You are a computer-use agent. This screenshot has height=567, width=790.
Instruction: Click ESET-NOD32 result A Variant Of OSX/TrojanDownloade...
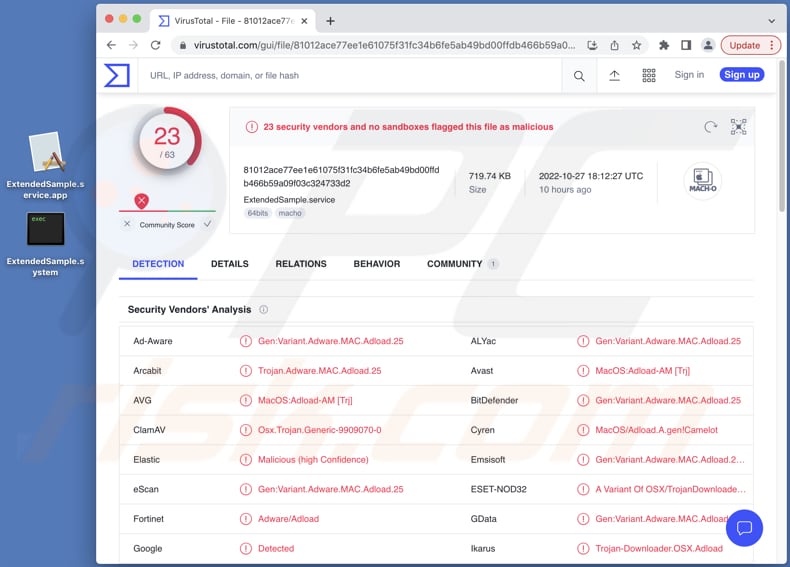pos(671,489)
